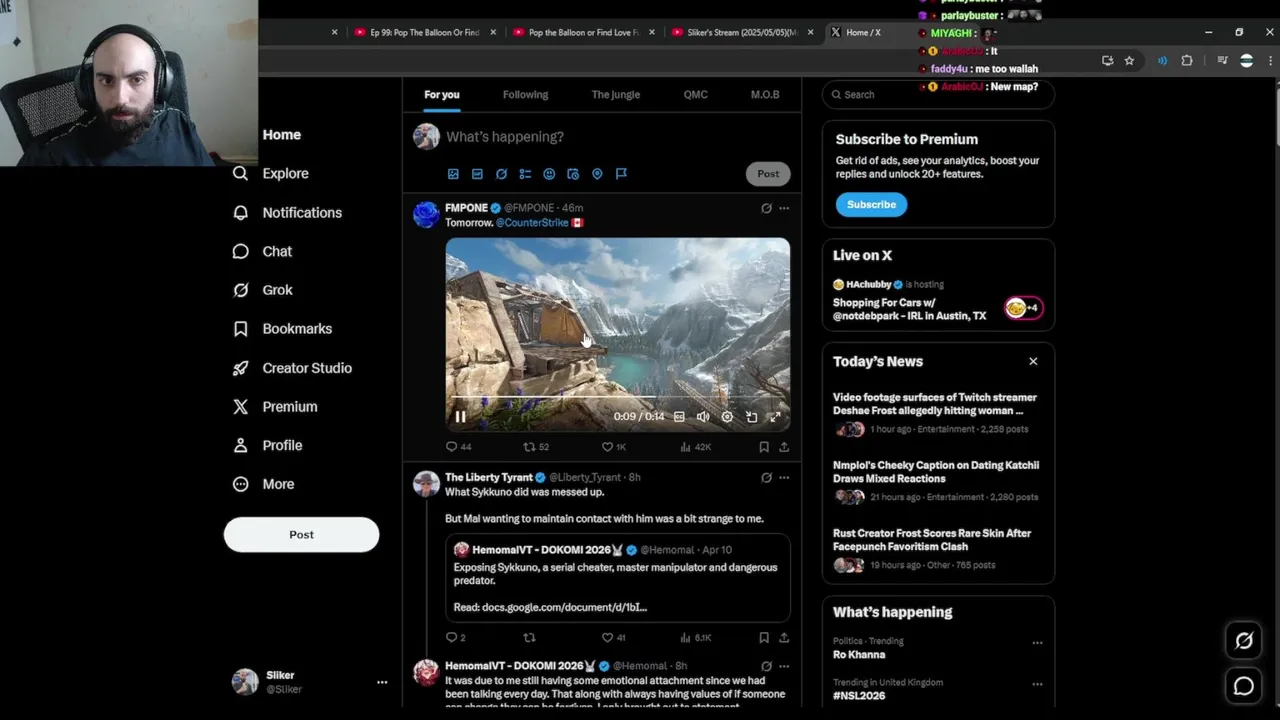Click the Subscribe to Premium button
This screenshot has width=1280, height=720.
871,204
